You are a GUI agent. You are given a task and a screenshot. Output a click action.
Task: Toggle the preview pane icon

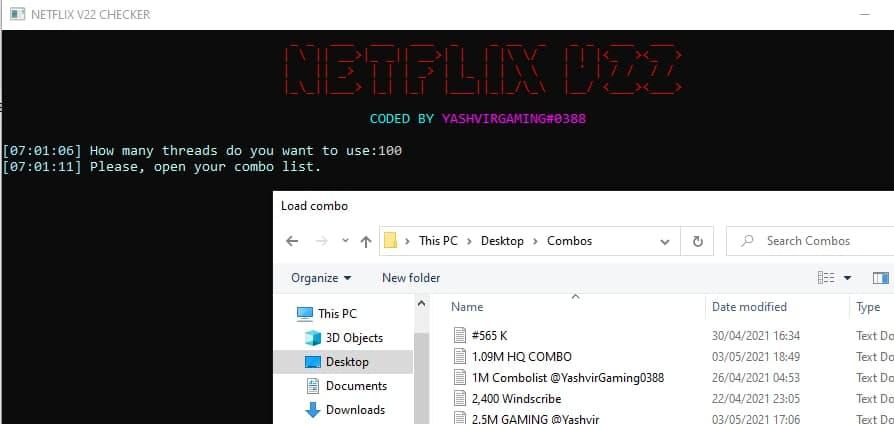[881, 278]
